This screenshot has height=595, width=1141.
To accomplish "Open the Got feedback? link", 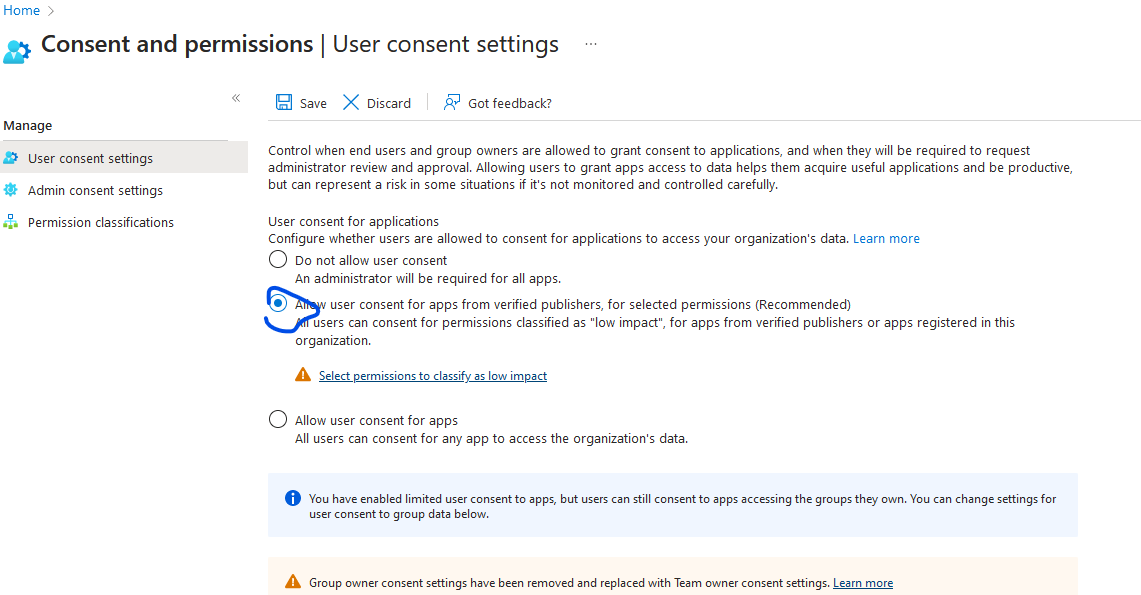I will (x=509, y=103).
